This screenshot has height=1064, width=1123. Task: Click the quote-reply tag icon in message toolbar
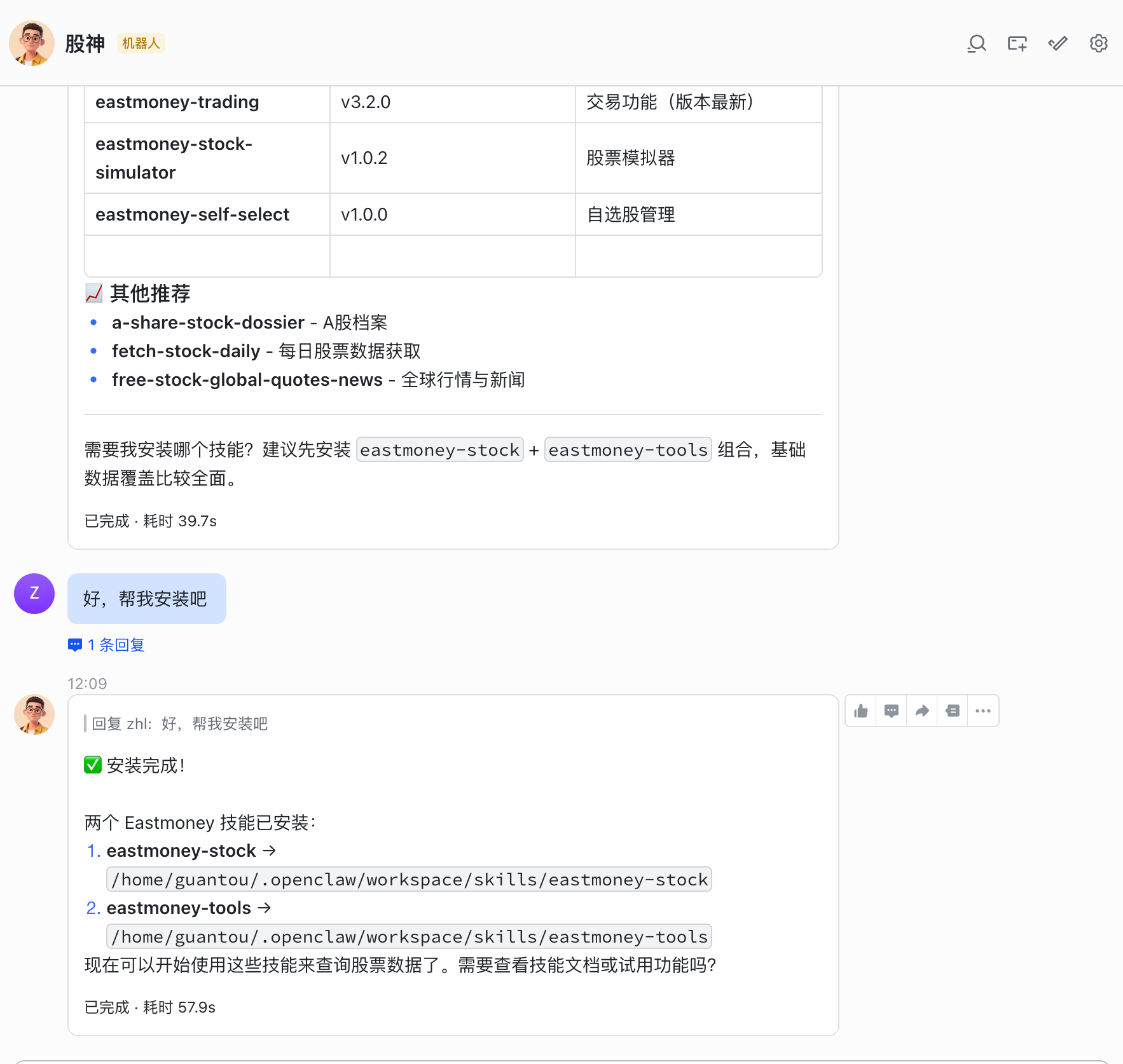click(953, 711)
